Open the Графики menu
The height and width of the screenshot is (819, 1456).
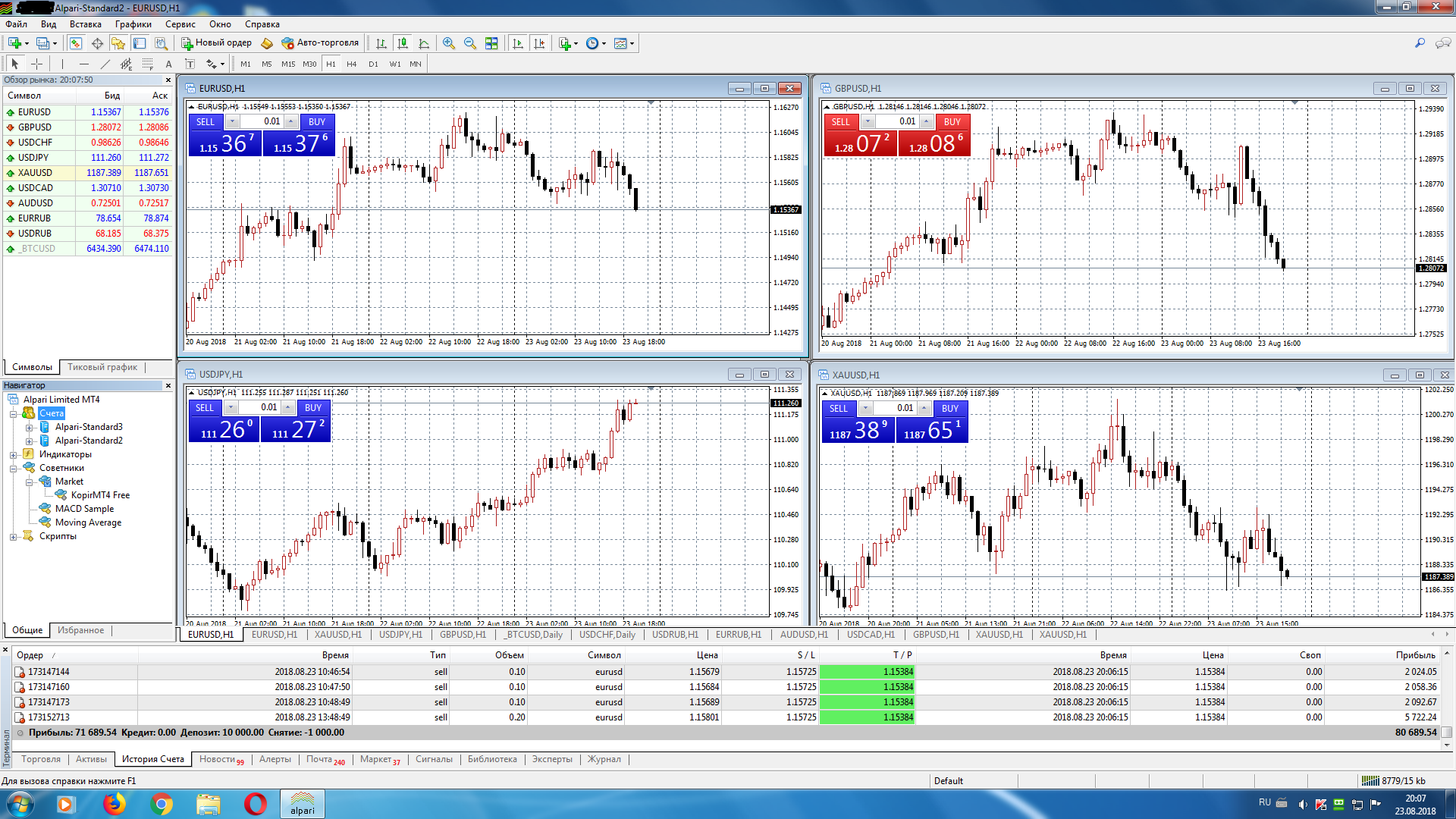tap(133, 24)
